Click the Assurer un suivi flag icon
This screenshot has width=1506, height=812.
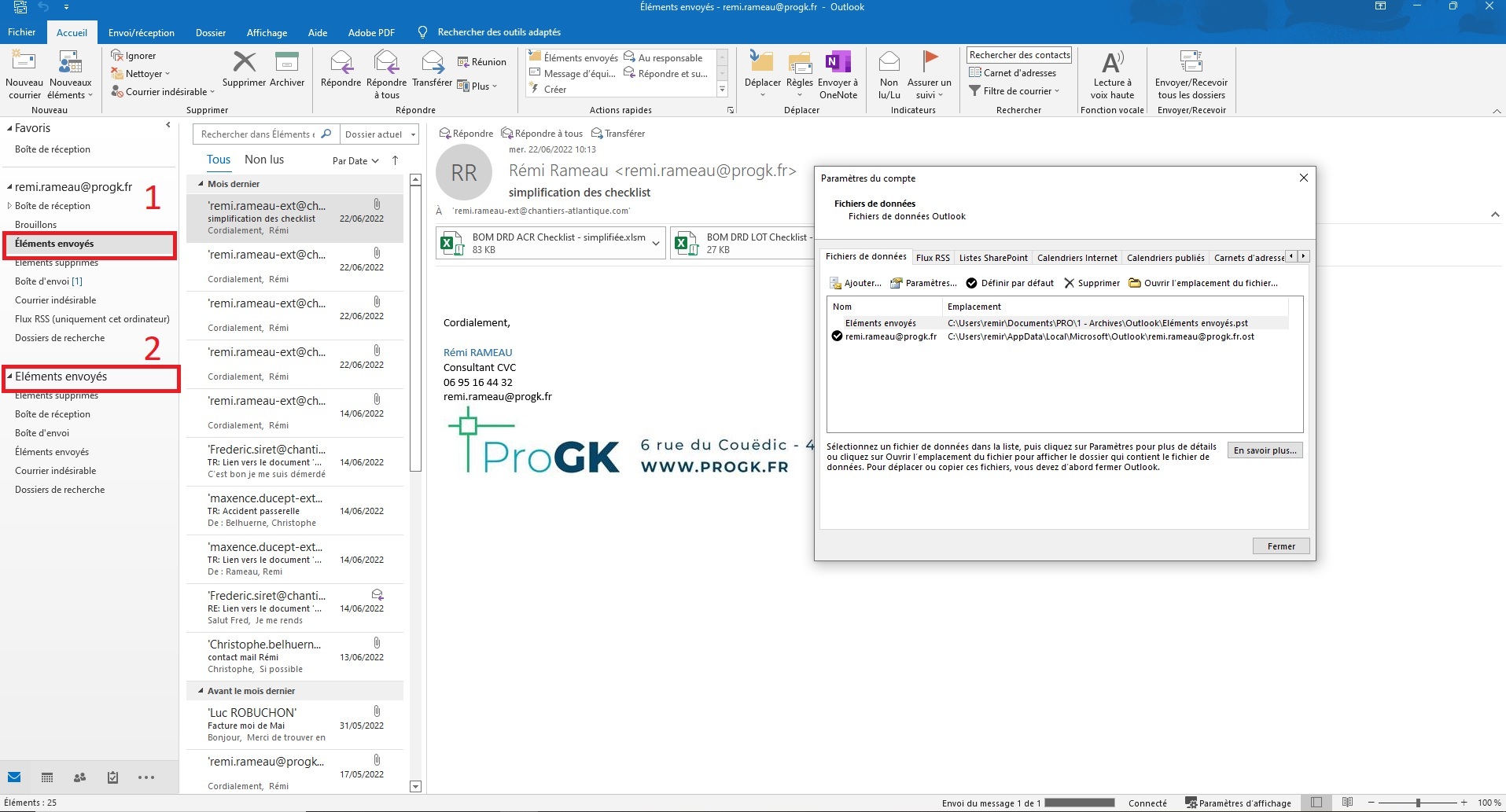click(x=930, y=61)
